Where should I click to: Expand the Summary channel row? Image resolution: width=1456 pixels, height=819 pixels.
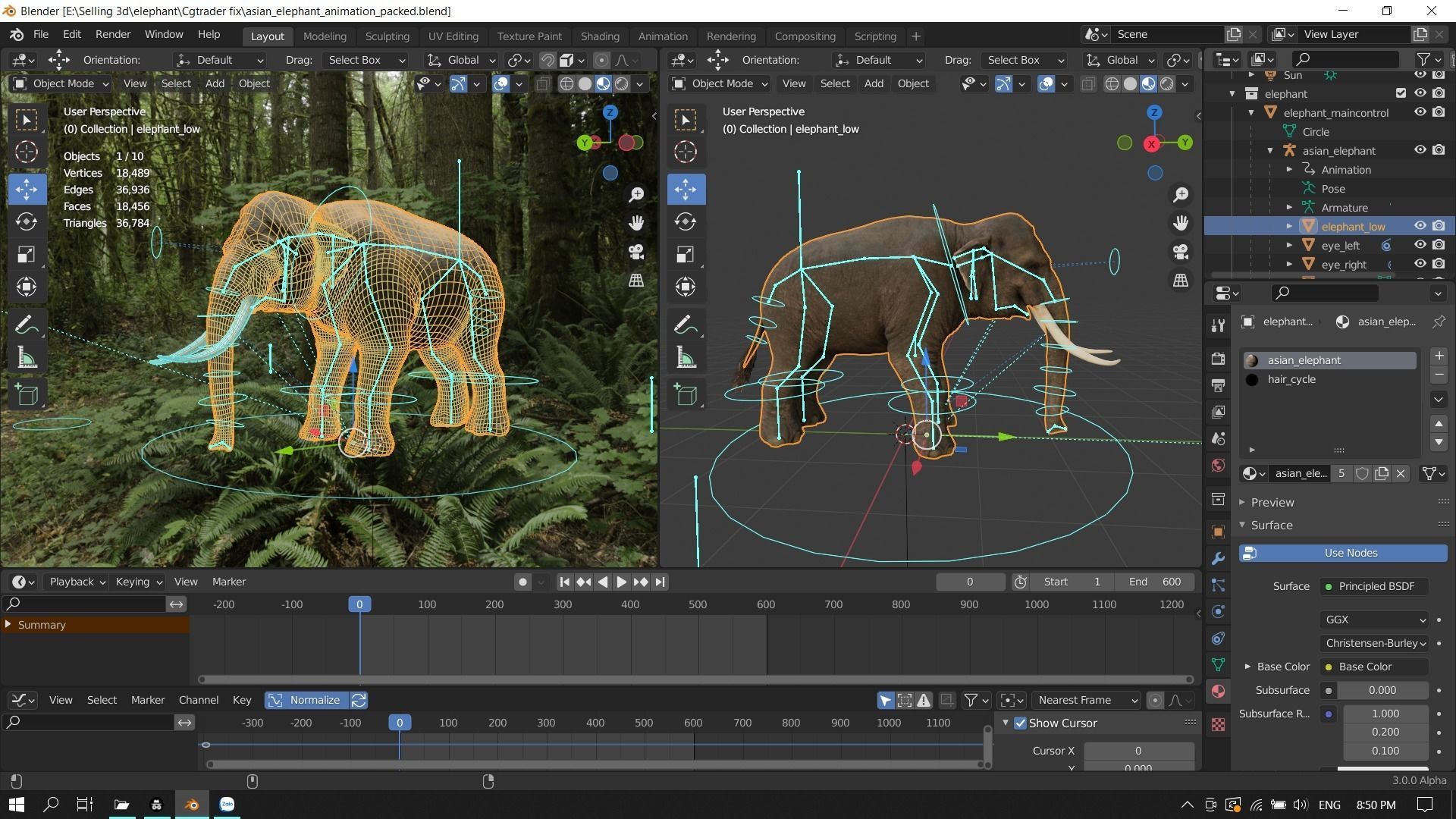tap(8, 624)
